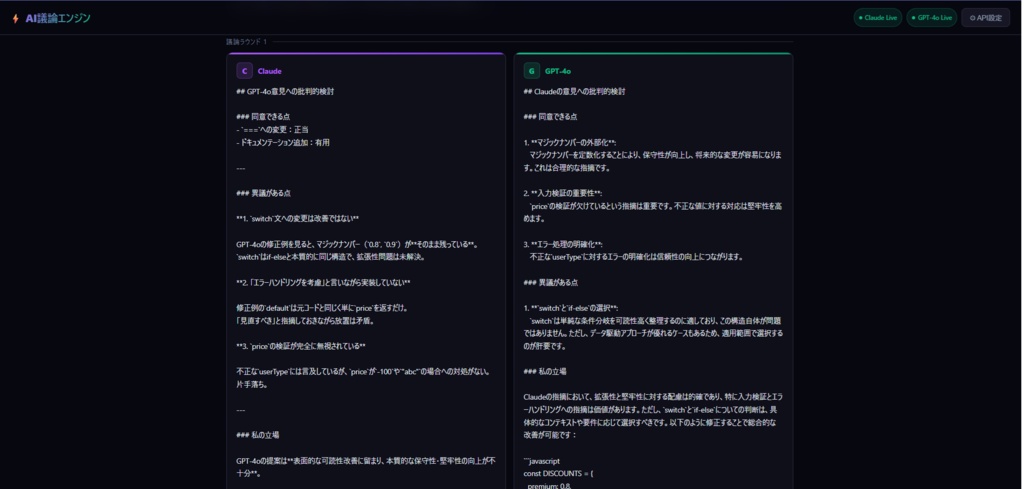Click line '不正な`userType`に対するエラーの明確化は'
Image resolution: width=1024 pixels, height=489 pixels.
[636, 257]
